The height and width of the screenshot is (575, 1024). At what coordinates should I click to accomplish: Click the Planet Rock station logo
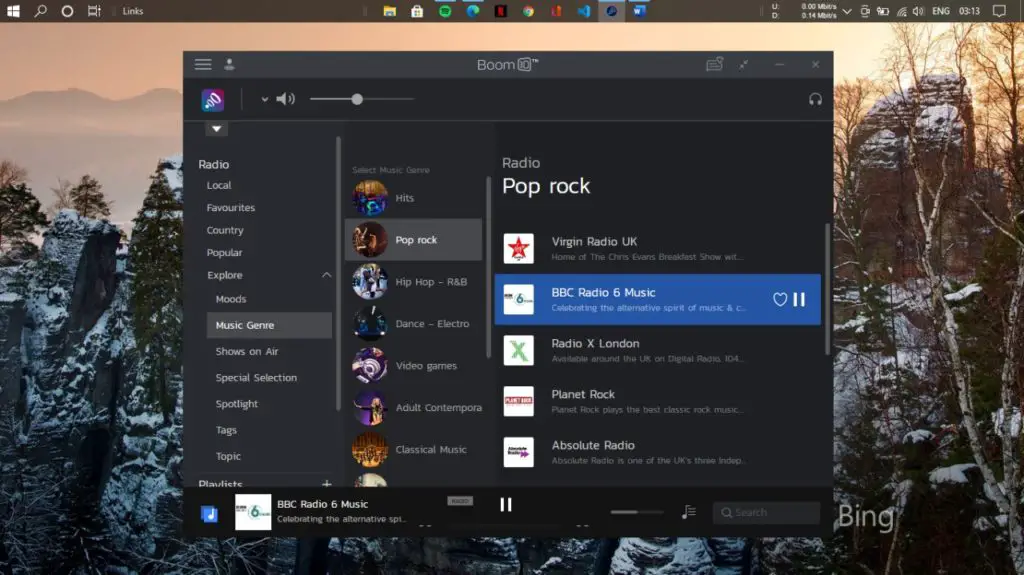(519, 401)
